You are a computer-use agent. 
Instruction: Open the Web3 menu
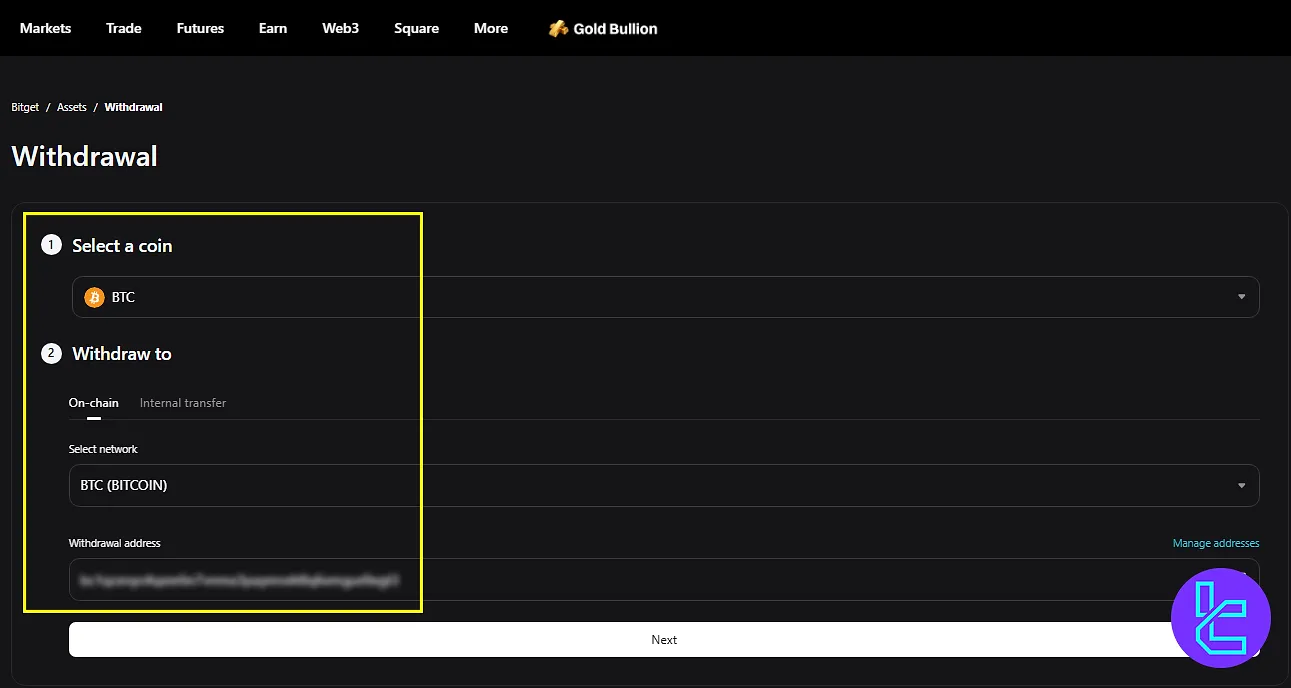[340, 28]
